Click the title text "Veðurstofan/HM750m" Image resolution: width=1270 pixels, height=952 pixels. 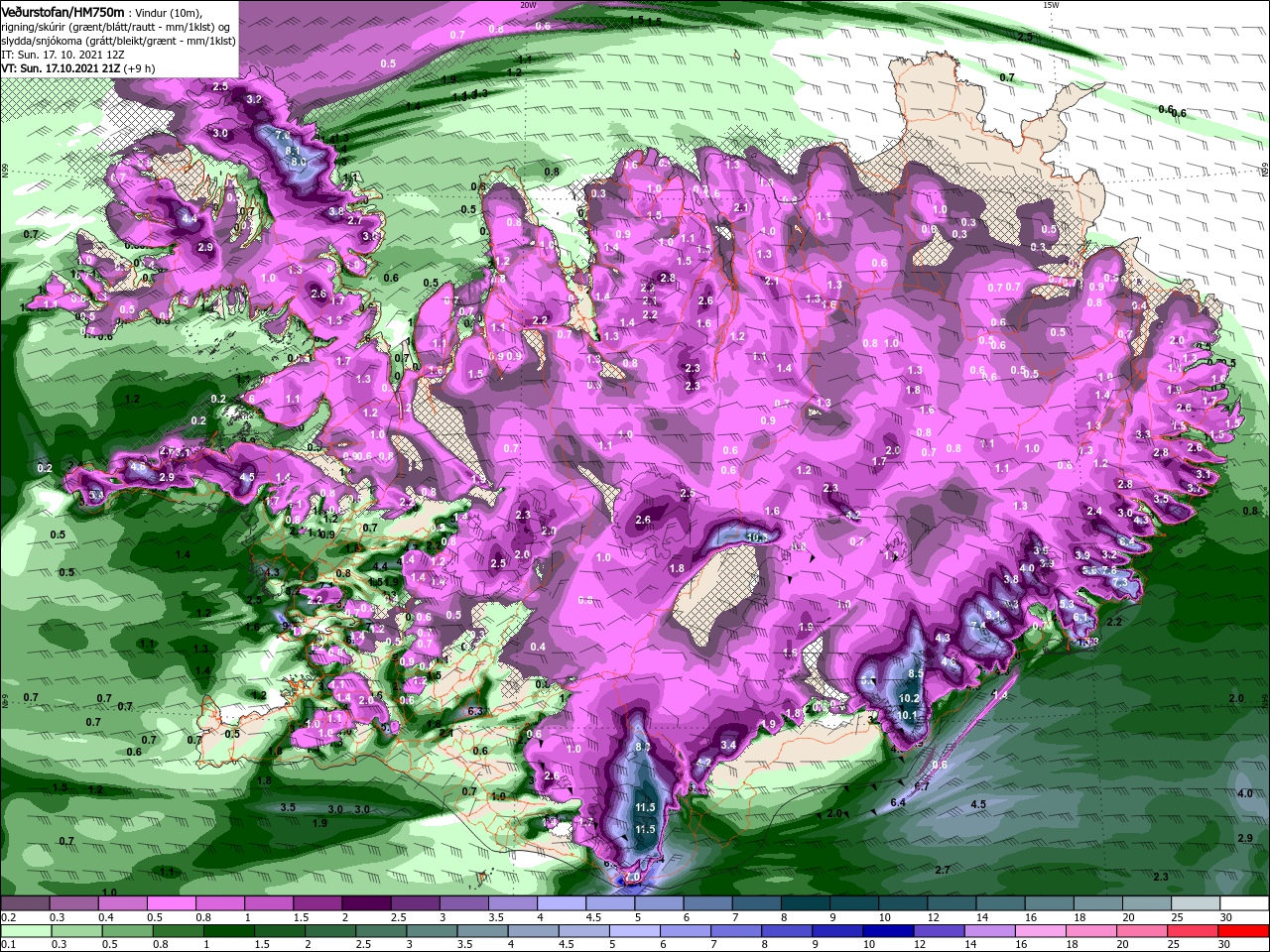tap(63, 11)
